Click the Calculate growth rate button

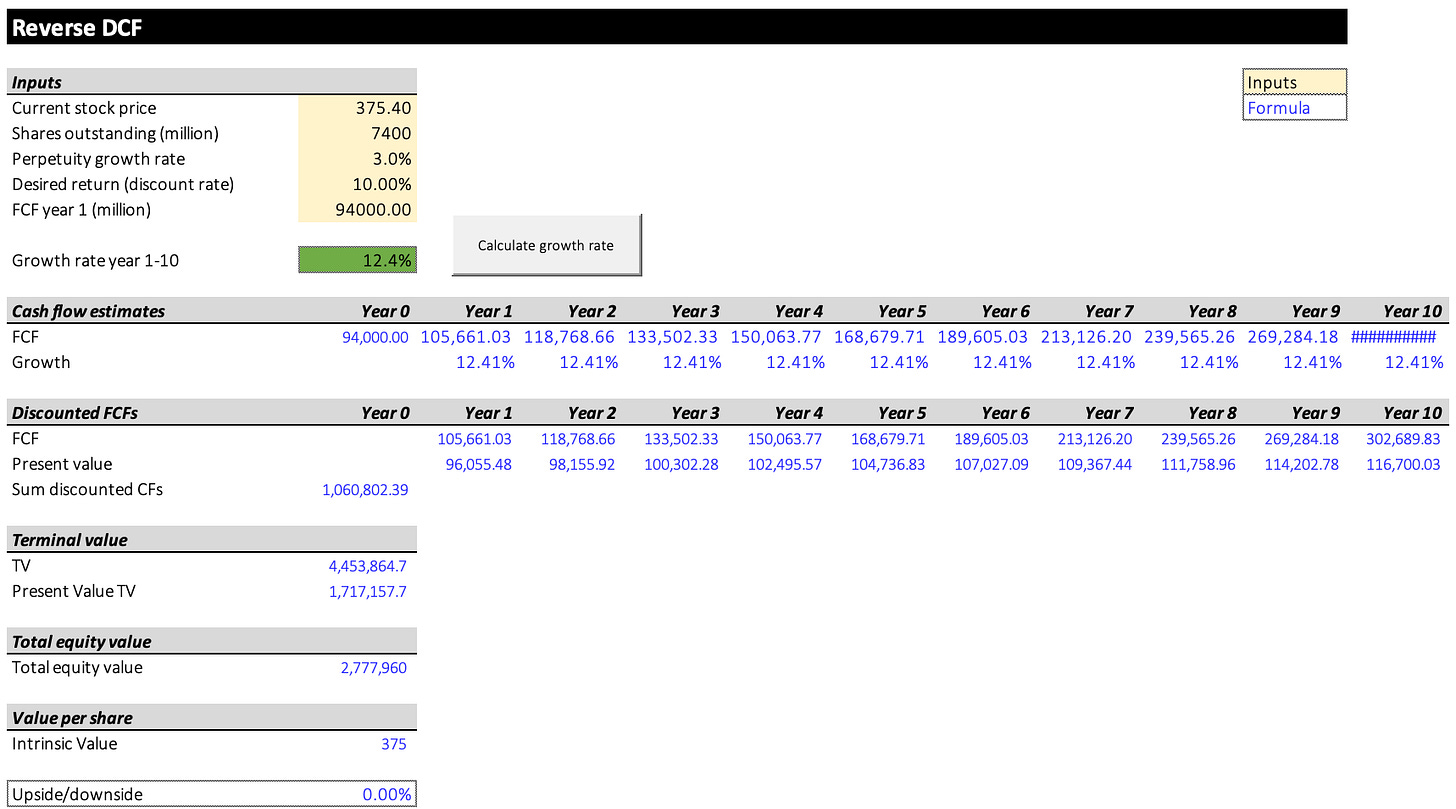coord(546,245)
